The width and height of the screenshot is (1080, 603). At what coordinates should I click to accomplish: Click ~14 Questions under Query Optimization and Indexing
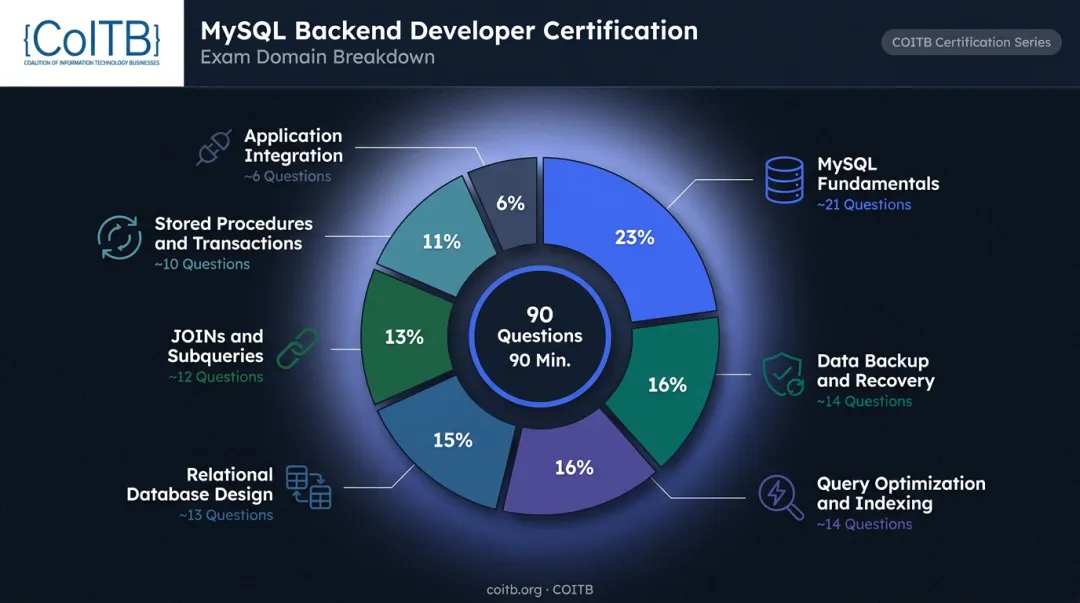click(x=865, y=524)
